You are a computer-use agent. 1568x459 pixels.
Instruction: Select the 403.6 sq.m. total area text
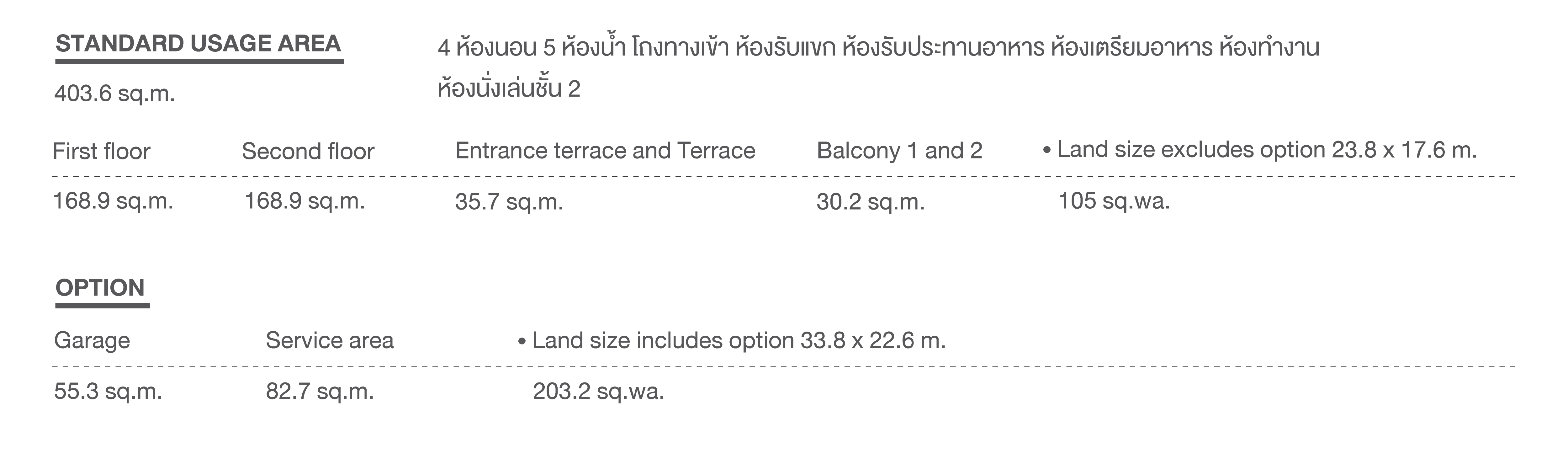coord(114,94)
